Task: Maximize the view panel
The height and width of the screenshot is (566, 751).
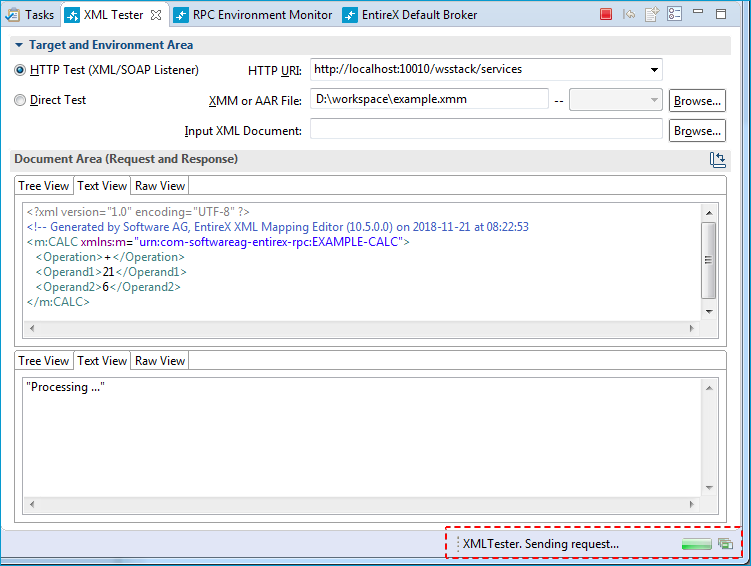Action: pos(721,14)
